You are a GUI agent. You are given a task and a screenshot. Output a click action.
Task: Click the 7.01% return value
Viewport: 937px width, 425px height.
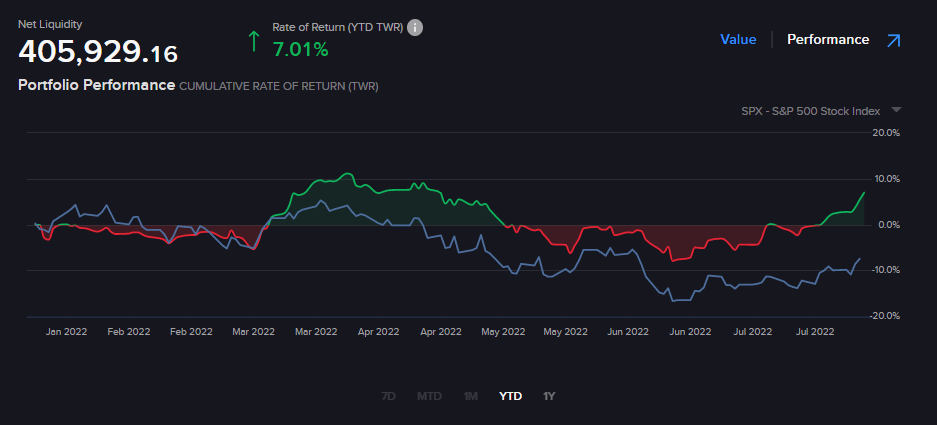[x=300, y=49]
